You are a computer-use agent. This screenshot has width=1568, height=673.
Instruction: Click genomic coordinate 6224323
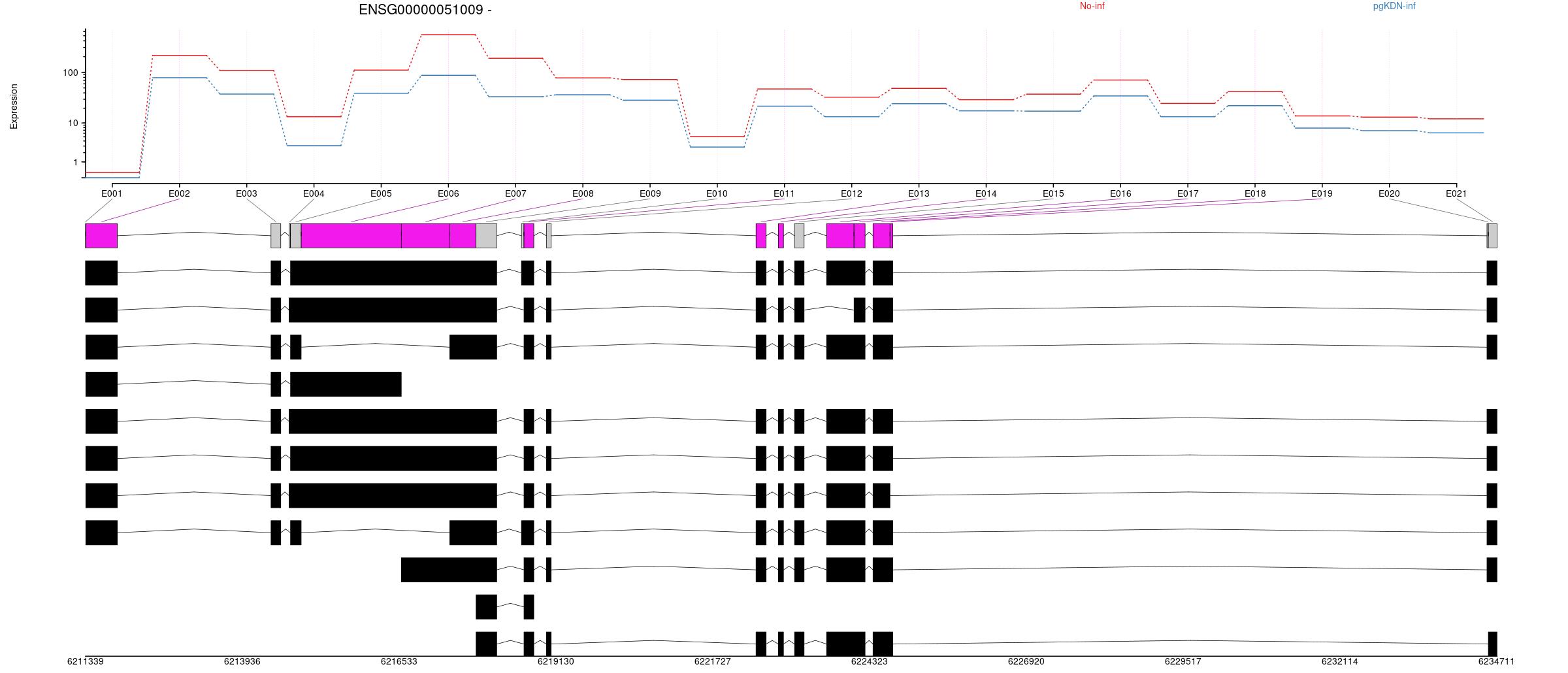point(870,662)
